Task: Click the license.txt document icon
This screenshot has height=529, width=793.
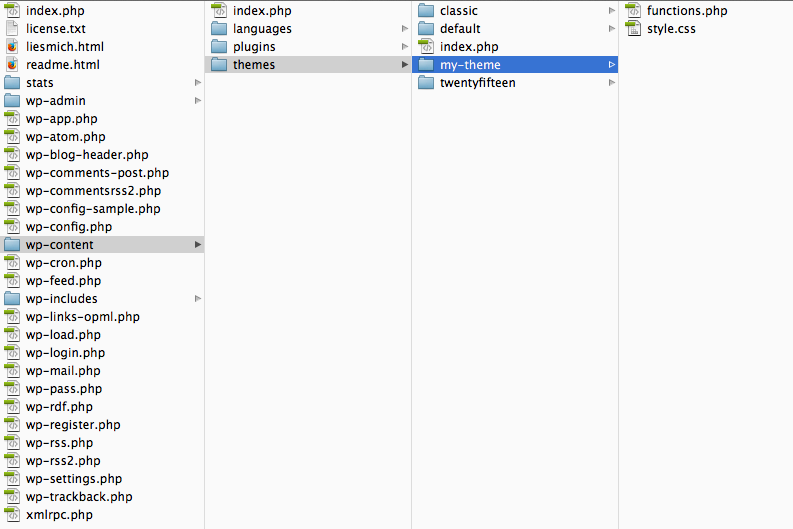Action: pyautogui.click(x=12, y=28)
